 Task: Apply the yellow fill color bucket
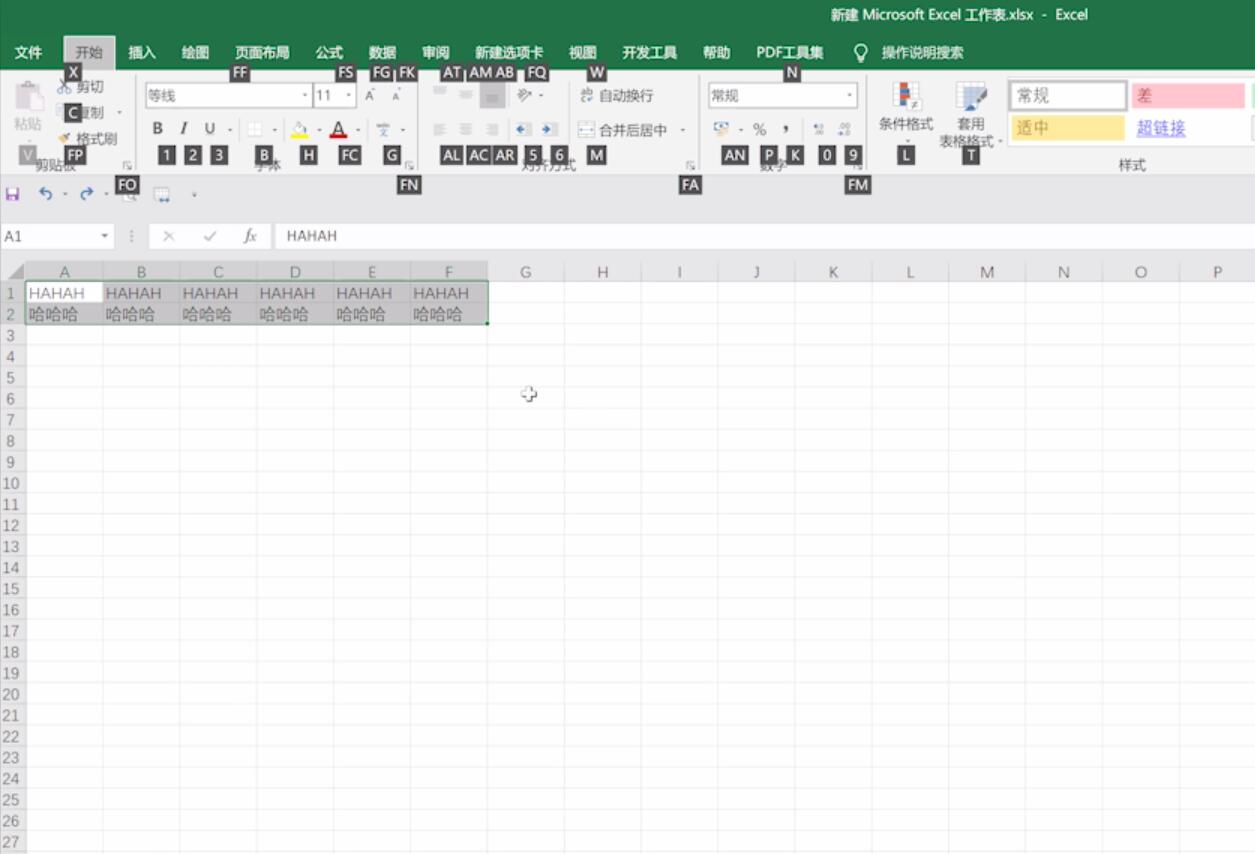[300, 129]
